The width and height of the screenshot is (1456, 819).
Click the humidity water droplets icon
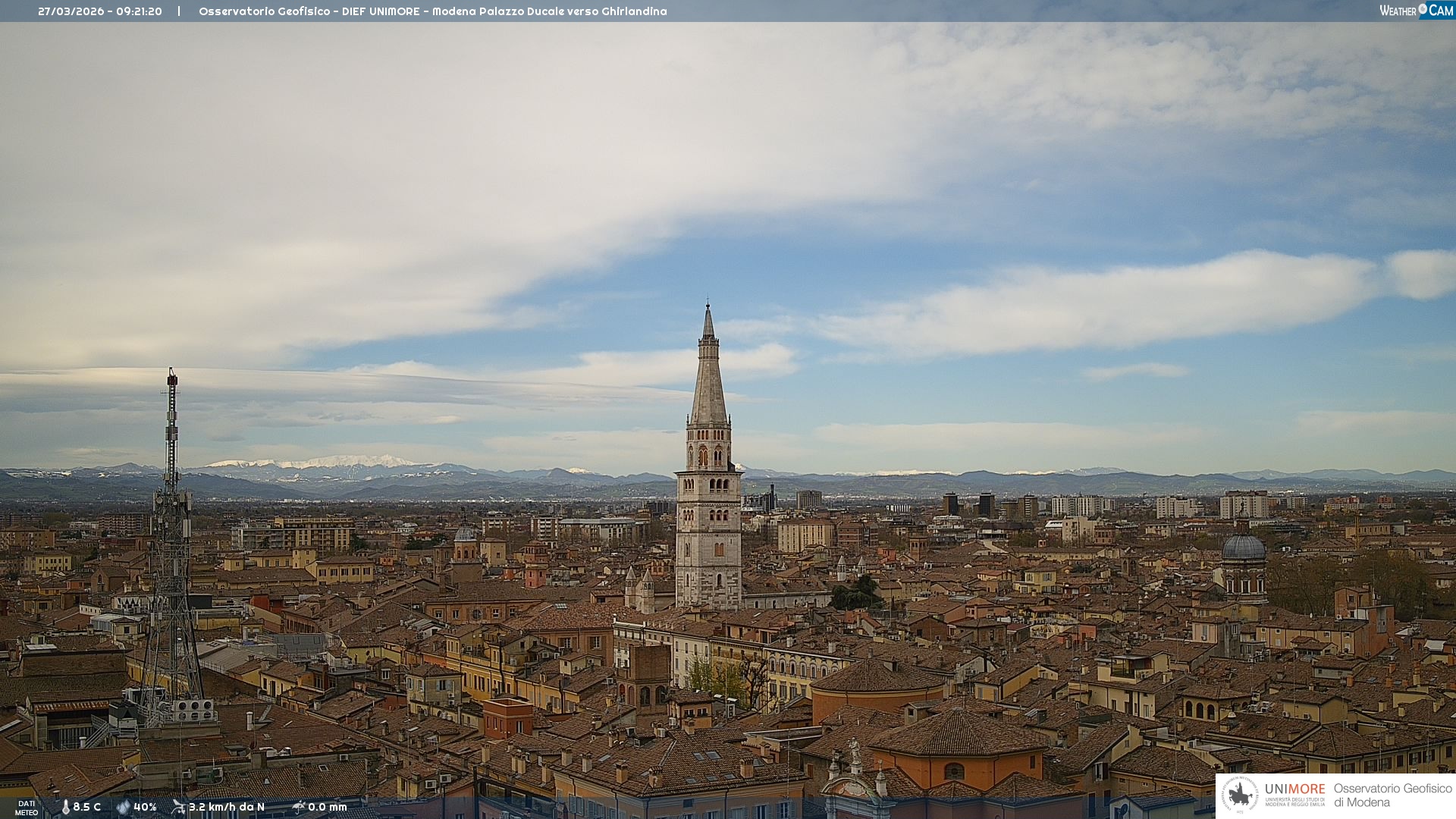click(x=123, y=807)
